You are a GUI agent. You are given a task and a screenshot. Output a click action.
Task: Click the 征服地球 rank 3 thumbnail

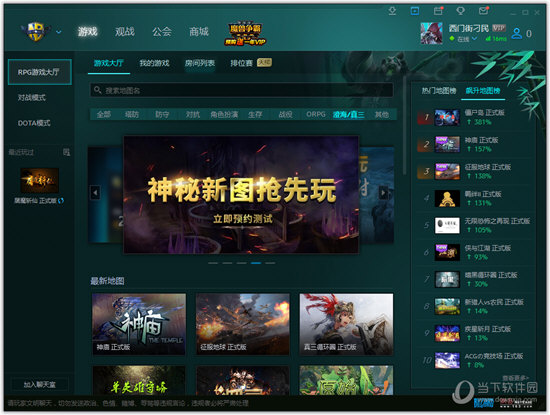pos(447,172)
